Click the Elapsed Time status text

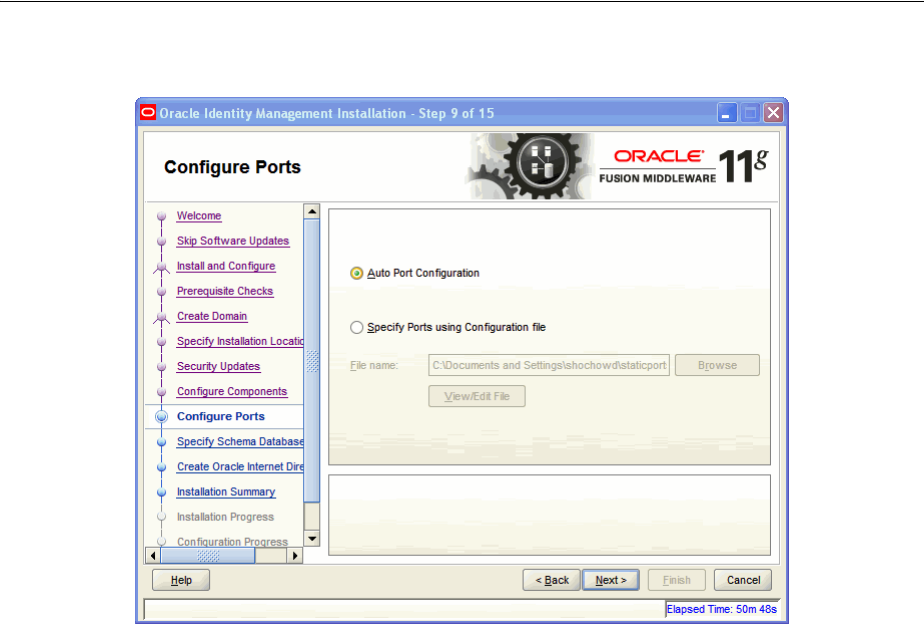coord(721,609)
